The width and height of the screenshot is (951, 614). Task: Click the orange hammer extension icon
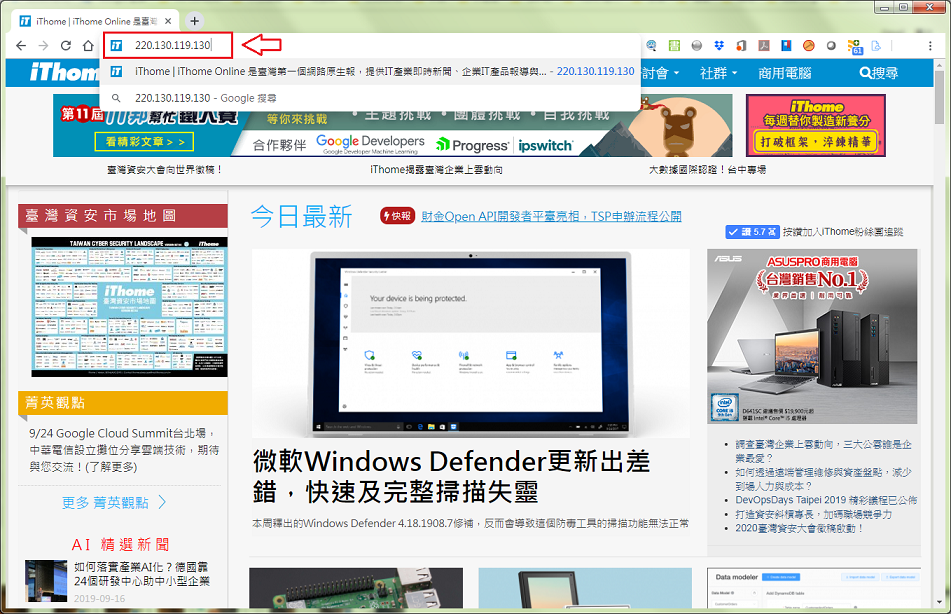pyautogui.click(x=808, y=46)
